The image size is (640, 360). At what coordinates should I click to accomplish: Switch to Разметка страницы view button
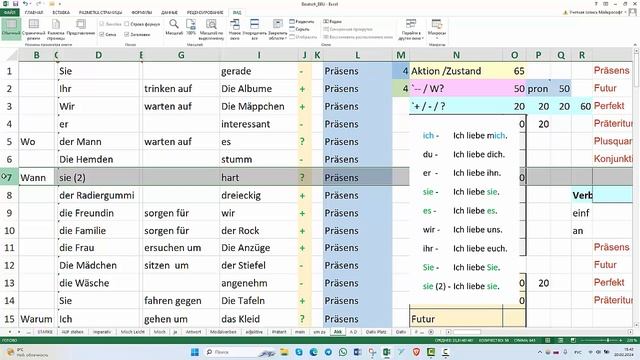click(56, 29)
